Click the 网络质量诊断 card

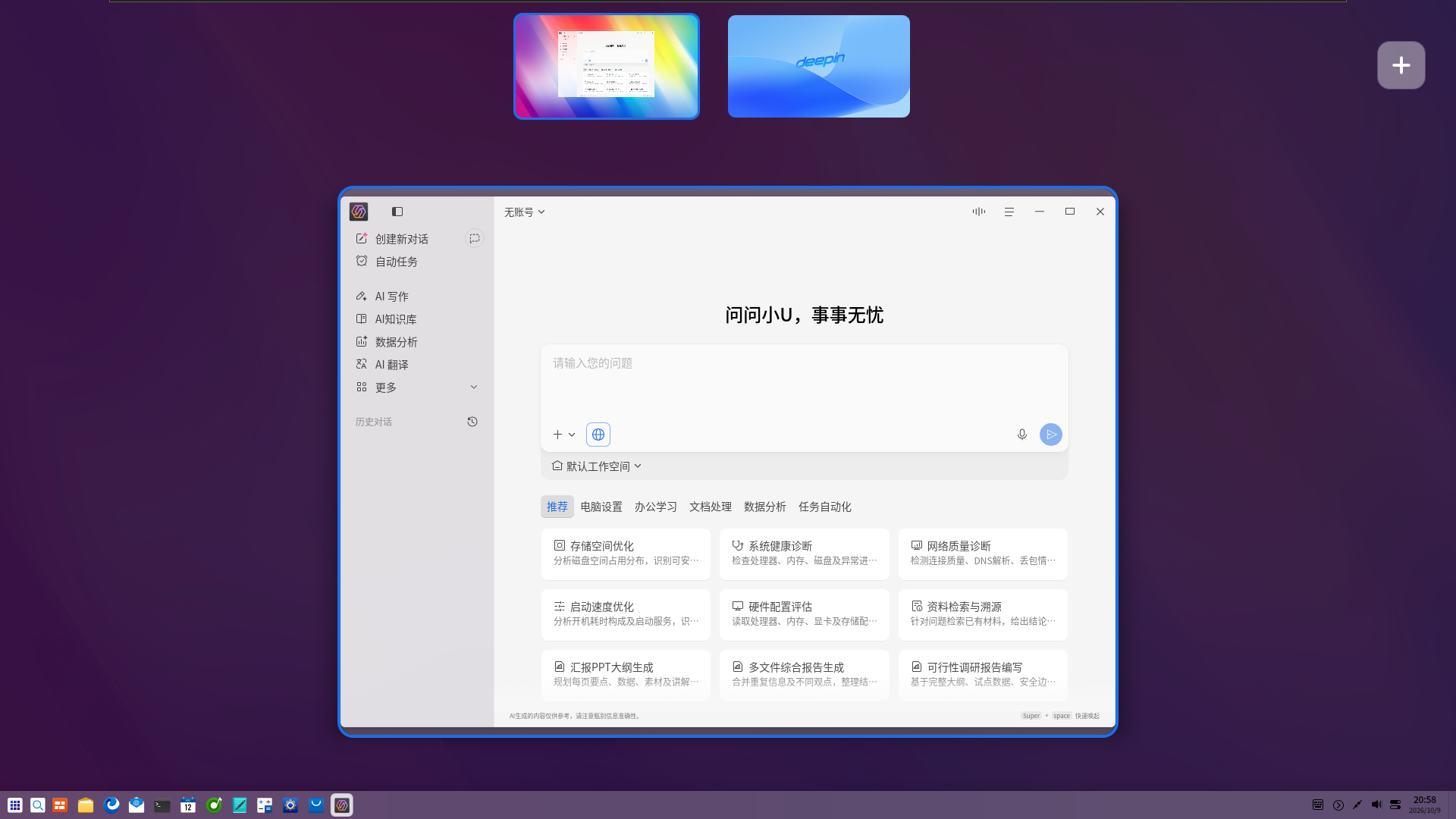pyautogui.click(x=984, y=554)
